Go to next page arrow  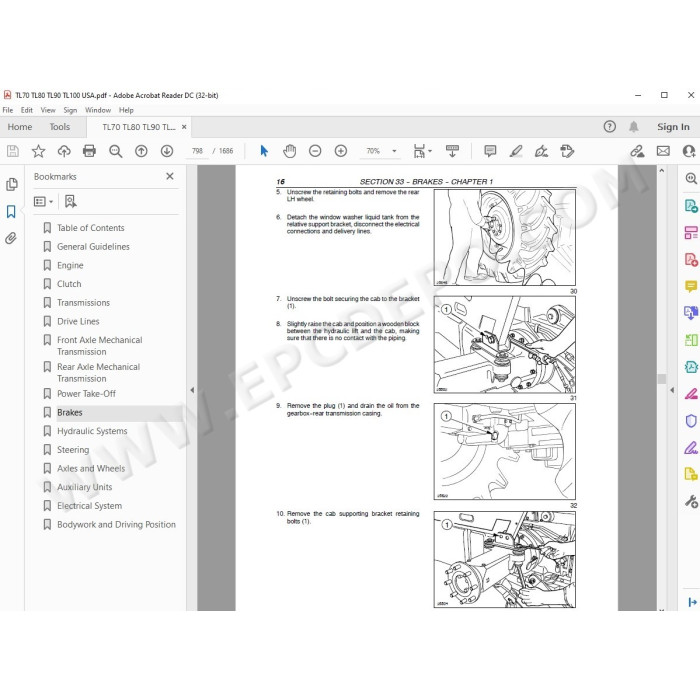coord(167,151)
